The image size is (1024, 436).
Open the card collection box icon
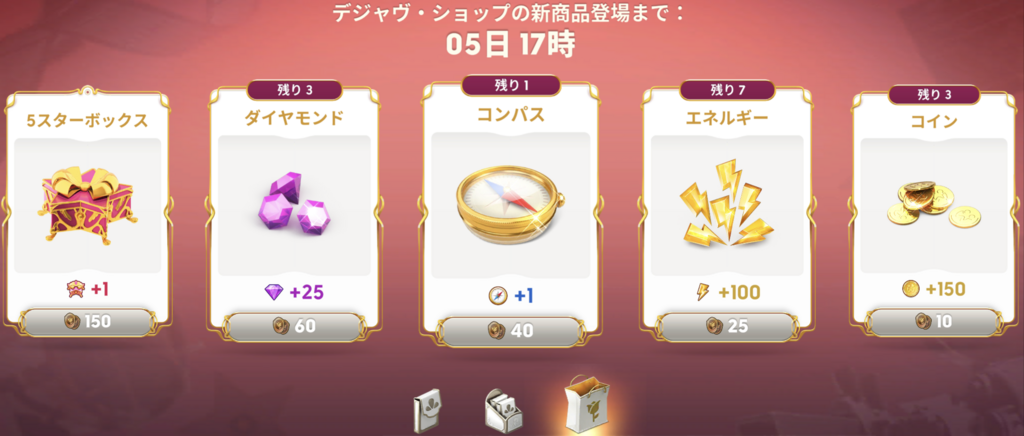502,411
